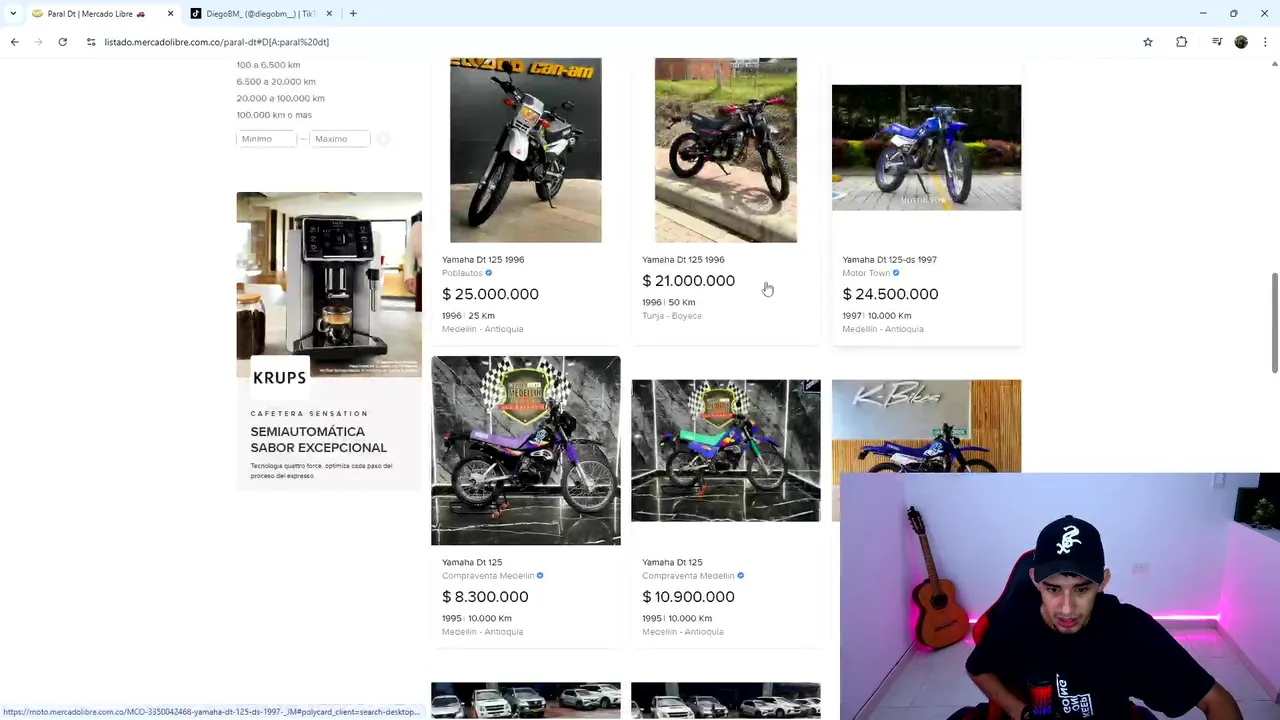Click the Semiautomática Sabor Excepcional ad text
The height and width of the screenshot is (720, 1280).
pos(318,440)
